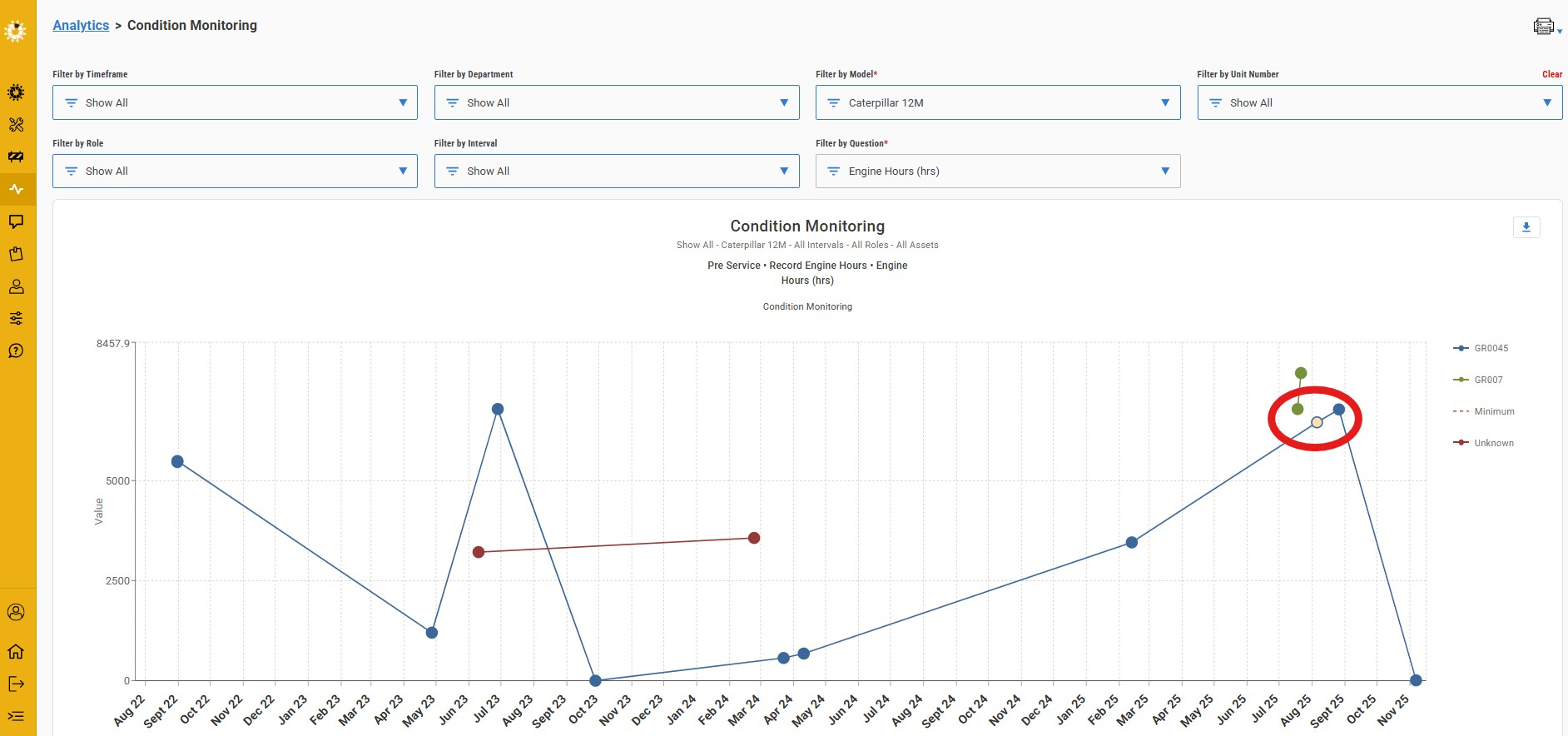Expand the Filter by Model dropdown
This screenshot has width=1568, height=736.
click(x=997, y=102)
